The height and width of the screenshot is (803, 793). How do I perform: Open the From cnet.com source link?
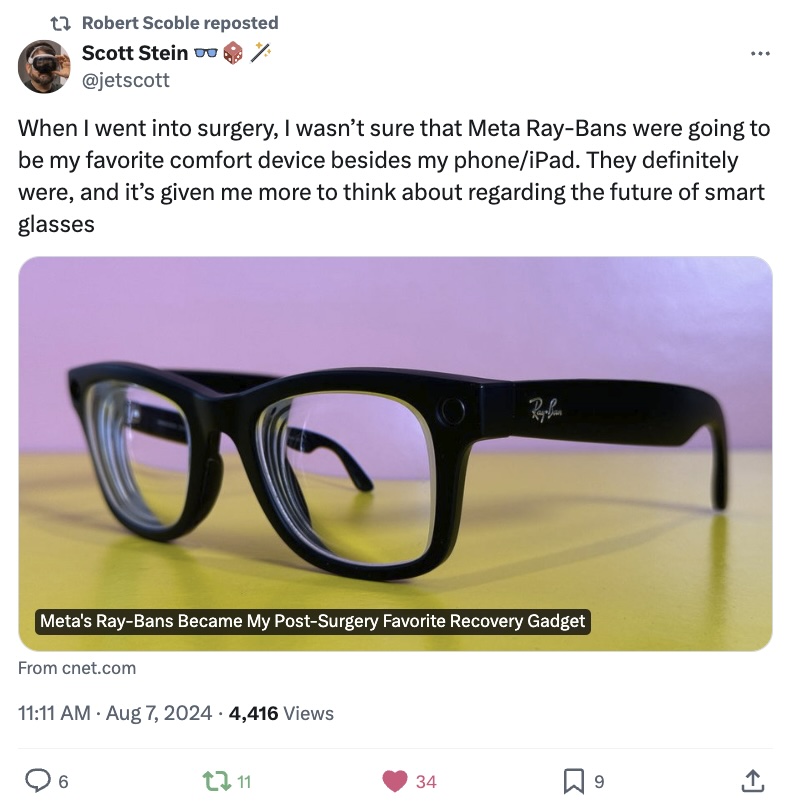coord(77,668)
